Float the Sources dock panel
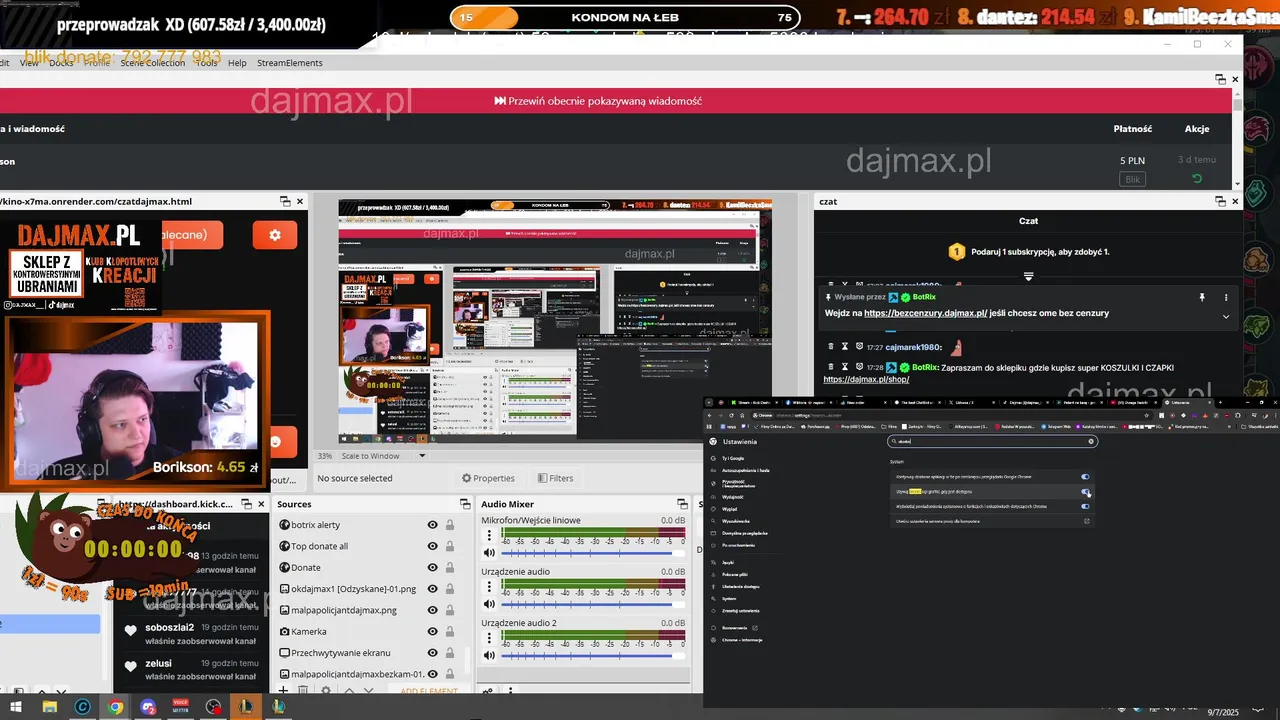This screenshot has width=1280, height=720. tap(465, 504)
